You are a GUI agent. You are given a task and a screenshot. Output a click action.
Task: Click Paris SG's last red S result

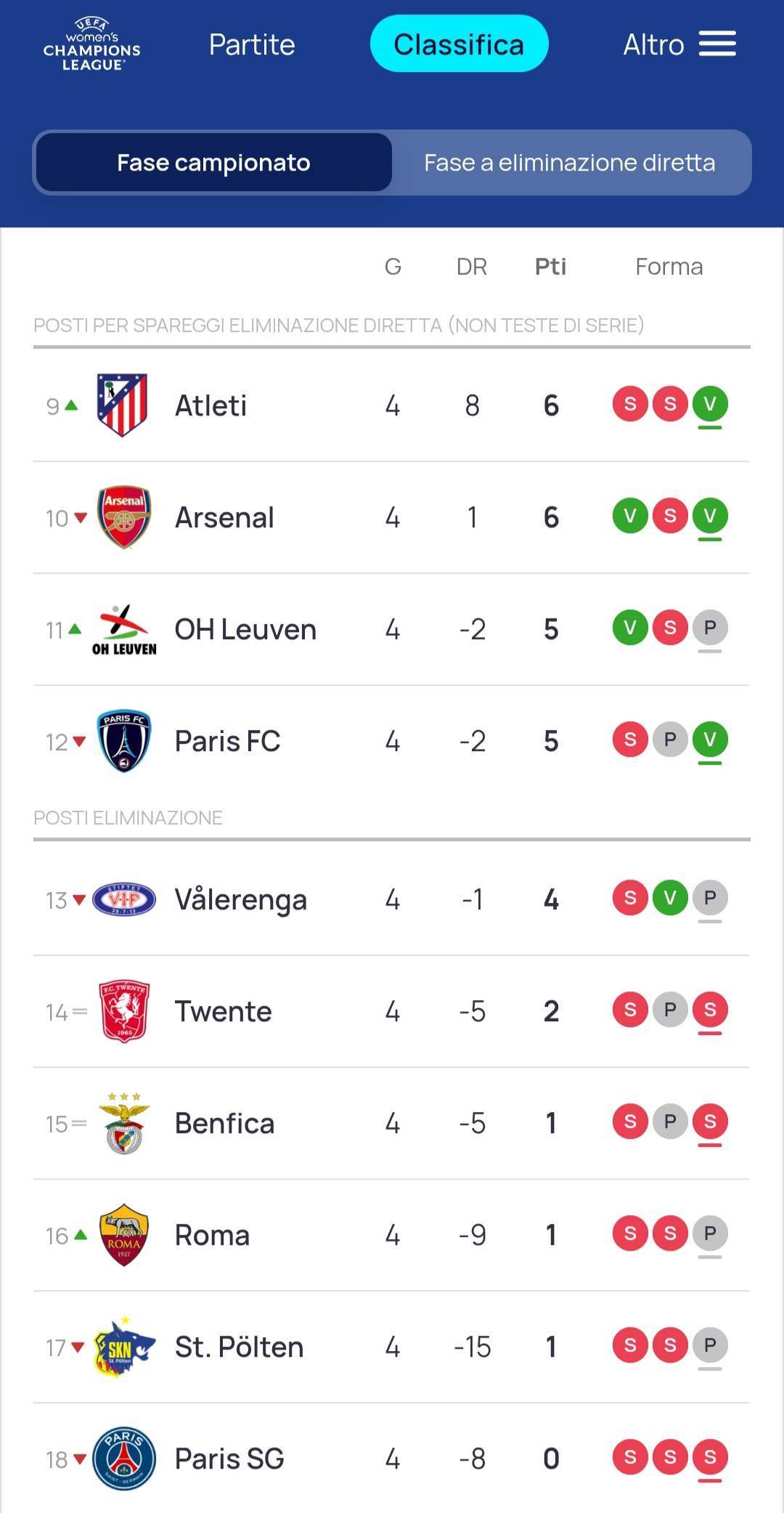click(710, 1457)
